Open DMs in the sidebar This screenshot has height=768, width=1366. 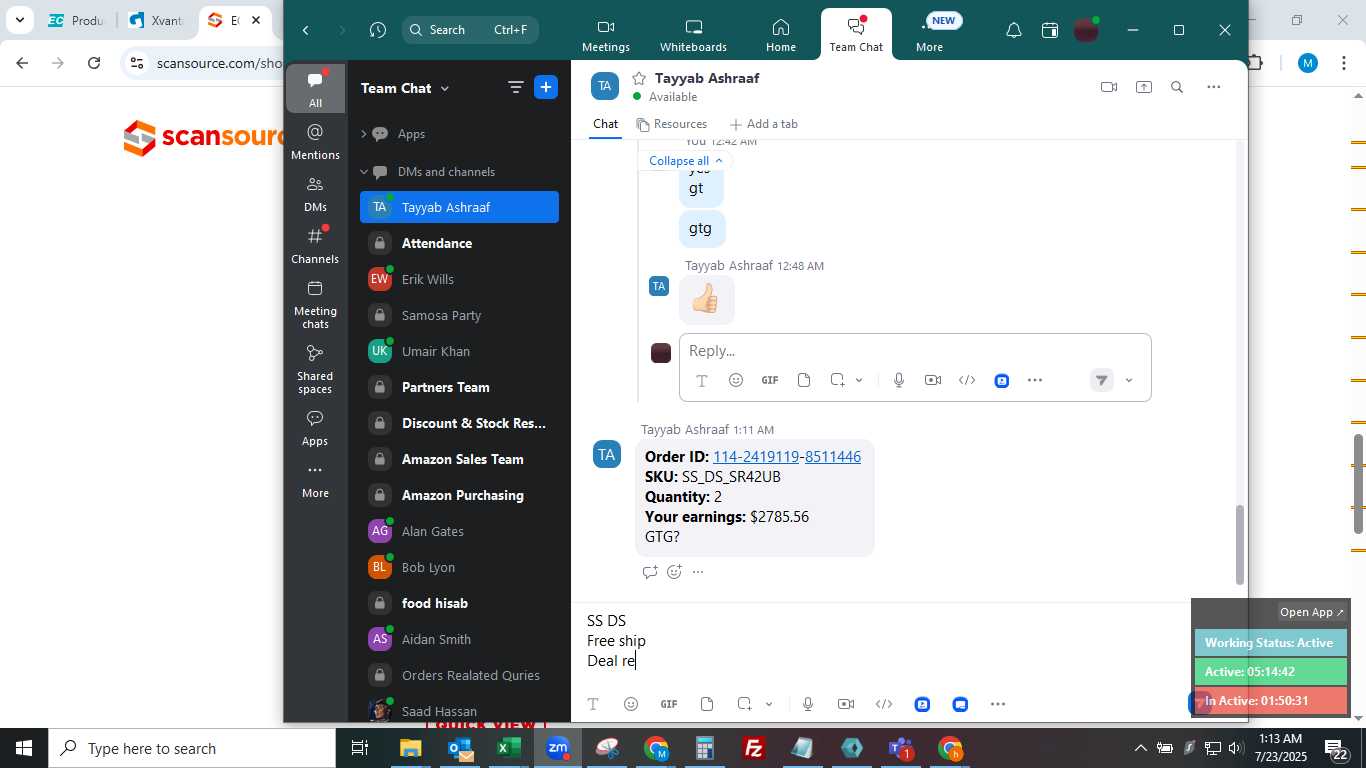pos(315,194)
